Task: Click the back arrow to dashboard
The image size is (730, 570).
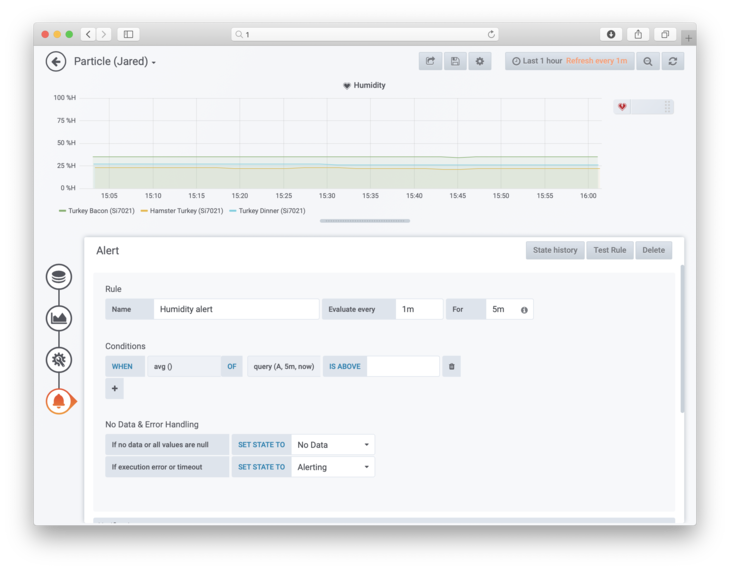Action: pyautogui.click(x=56, y=62)
